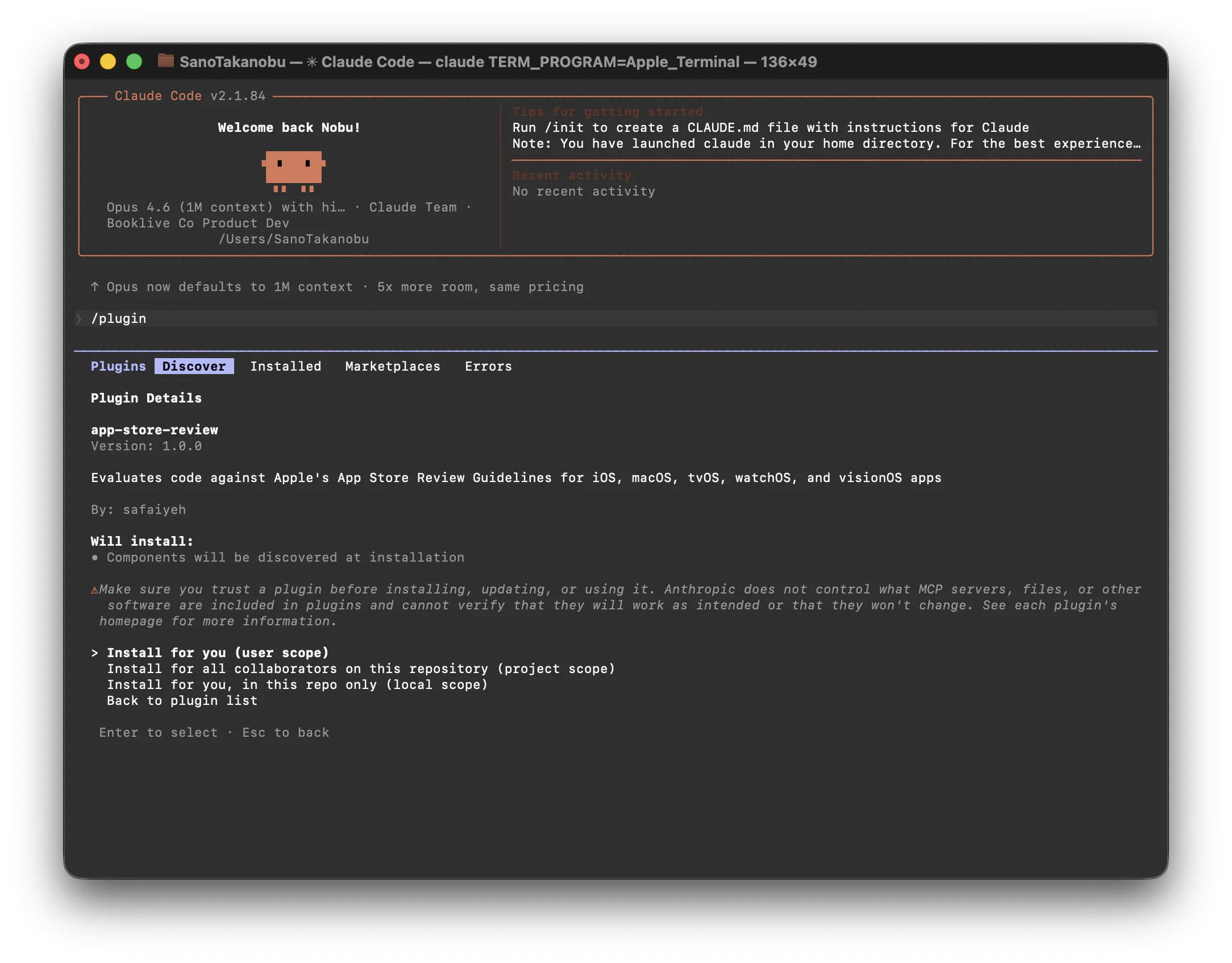Click the selection caret beside Install for you
1232x963 pixels.
94,653
